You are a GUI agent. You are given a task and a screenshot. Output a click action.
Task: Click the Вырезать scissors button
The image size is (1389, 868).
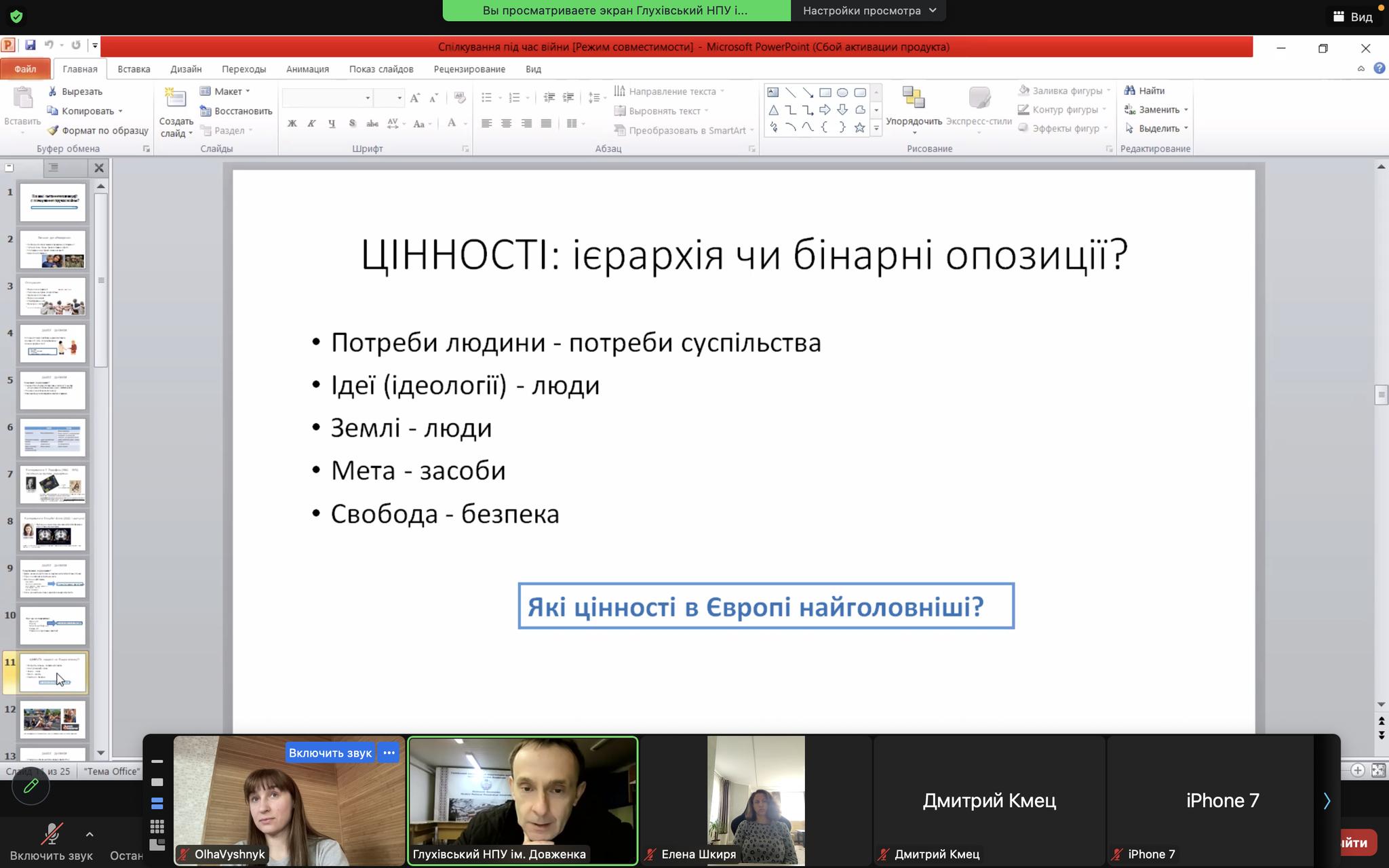[75, 92]
